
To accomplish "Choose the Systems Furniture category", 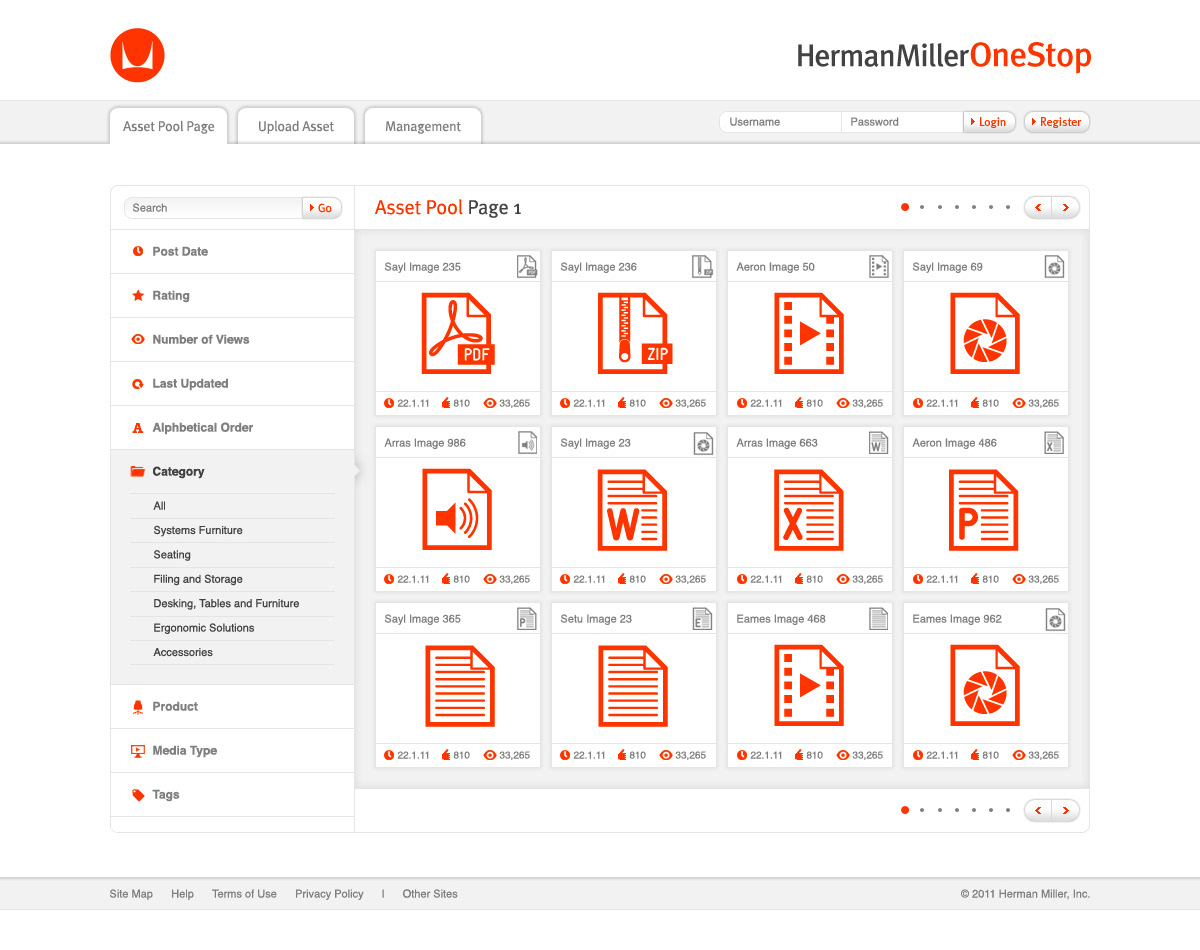I will [x=198, y=530].
